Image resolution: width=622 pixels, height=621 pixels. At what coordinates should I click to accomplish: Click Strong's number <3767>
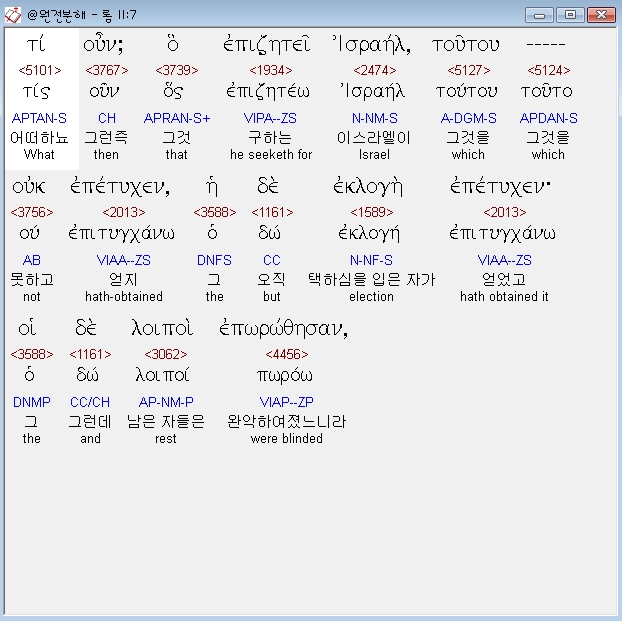pyautogui.click(x=107, y=71)
